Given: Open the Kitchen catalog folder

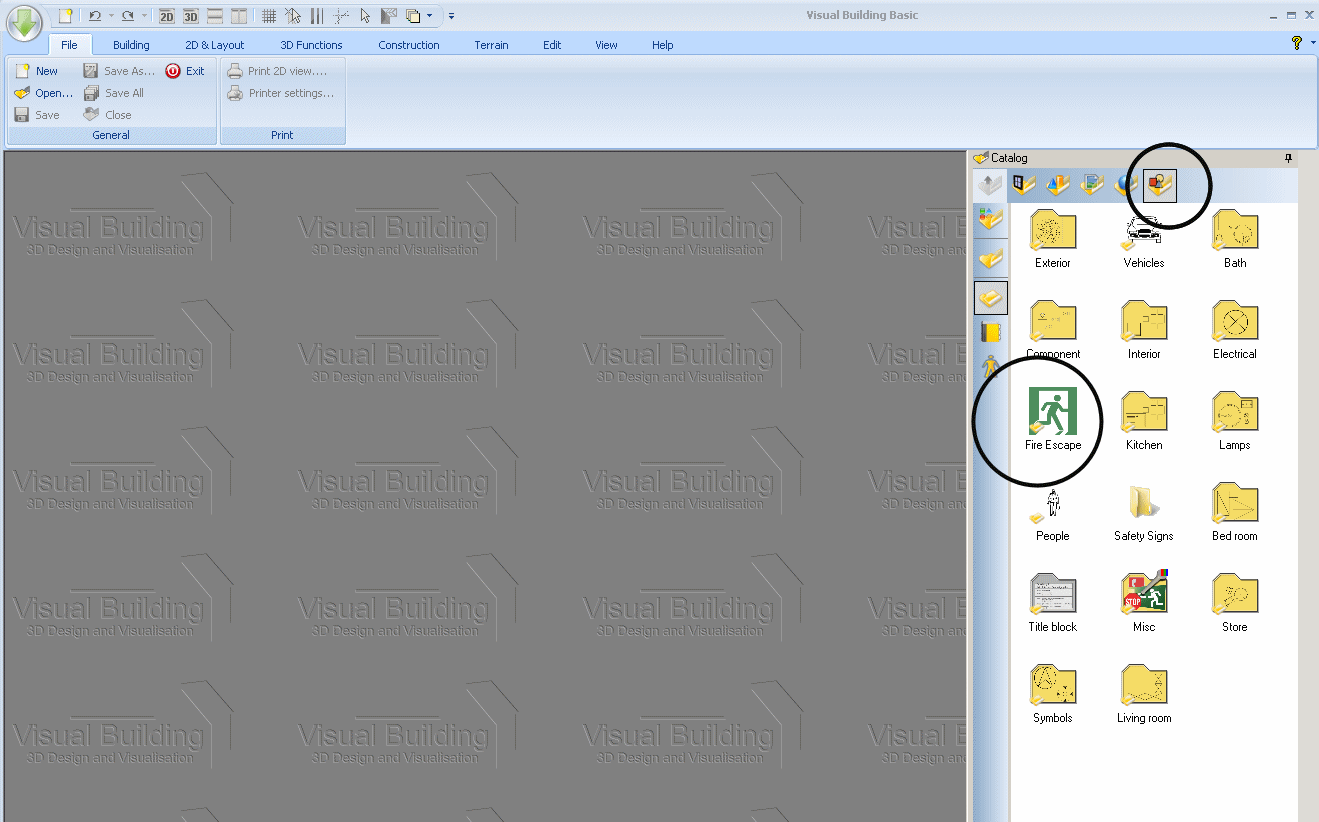Looking at the screenshot, I should click(1144, 422).
